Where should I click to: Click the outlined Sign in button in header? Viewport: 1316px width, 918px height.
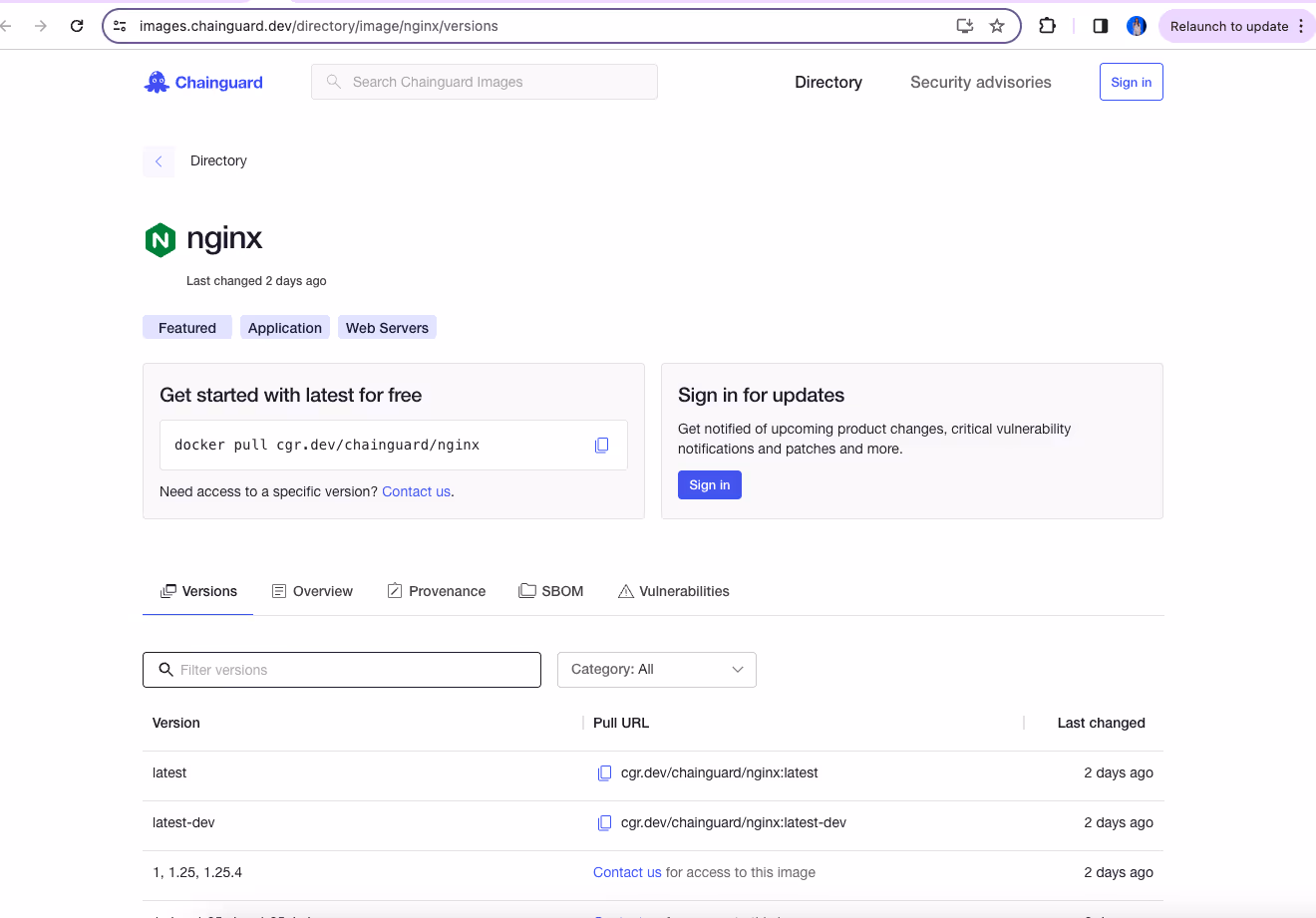pos(1132,82)
